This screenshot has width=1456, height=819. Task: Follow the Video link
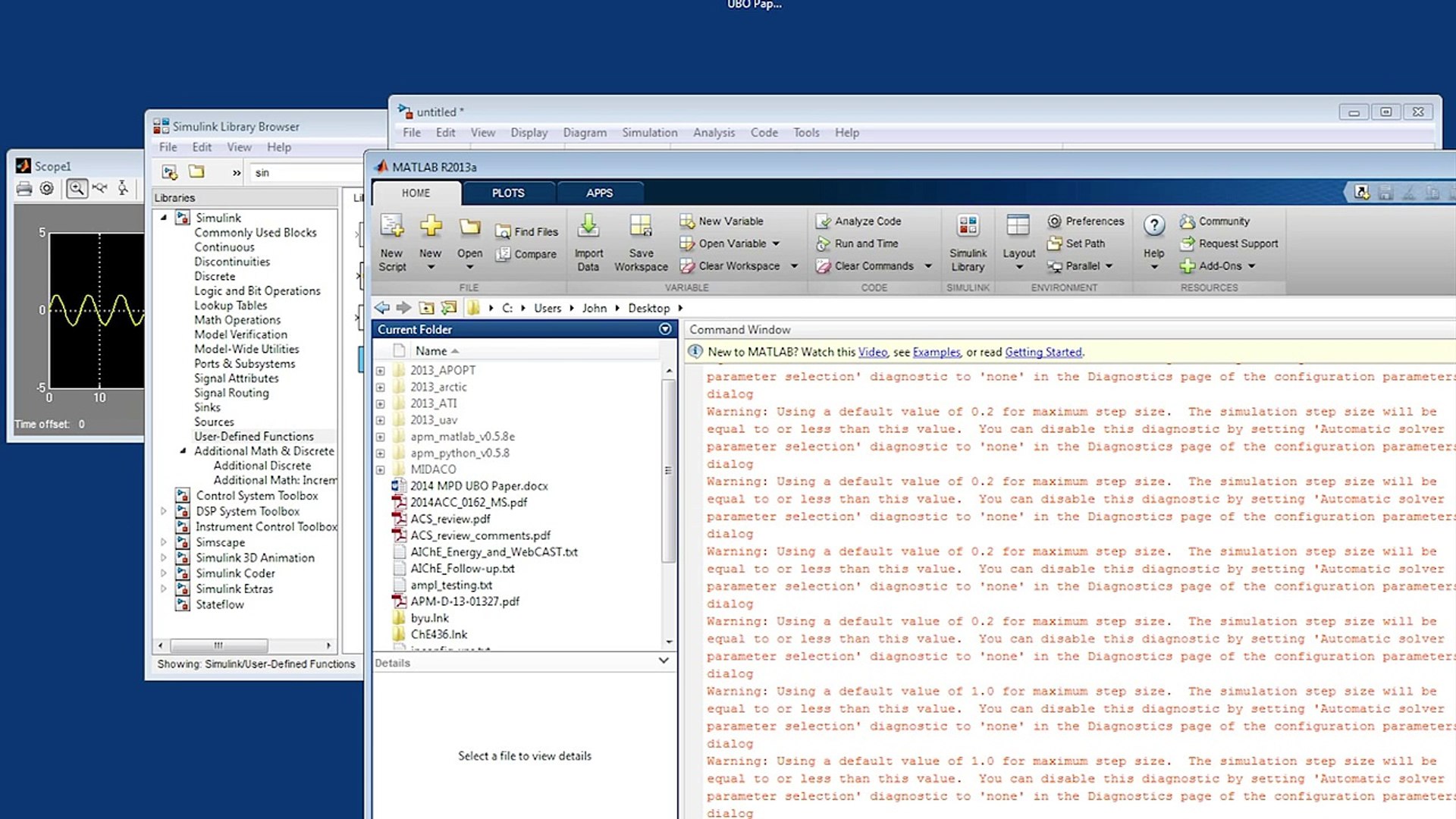[873, 353]
